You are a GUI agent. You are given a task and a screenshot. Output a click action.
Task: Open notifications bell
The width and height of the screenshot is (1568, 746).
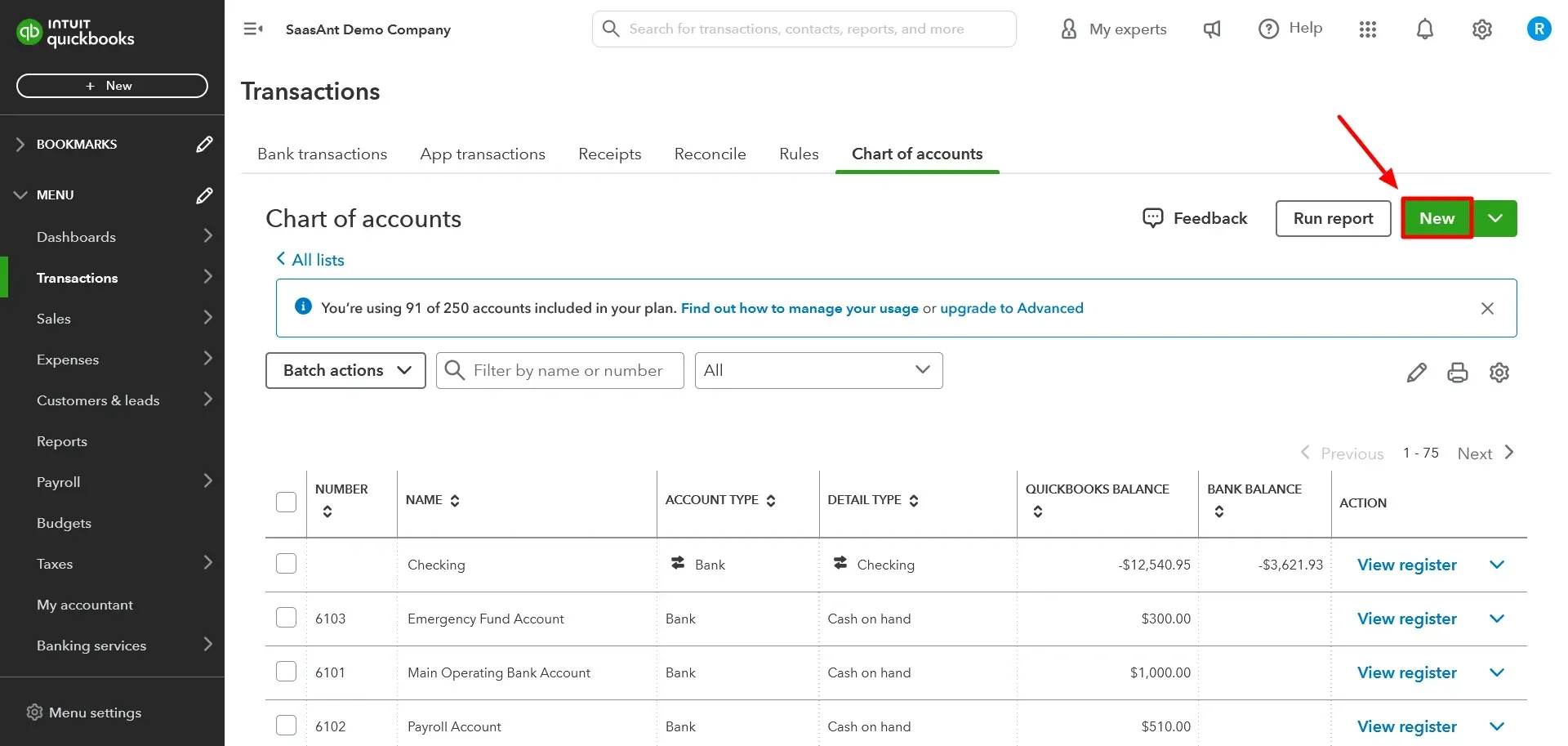pos(1425,29)
